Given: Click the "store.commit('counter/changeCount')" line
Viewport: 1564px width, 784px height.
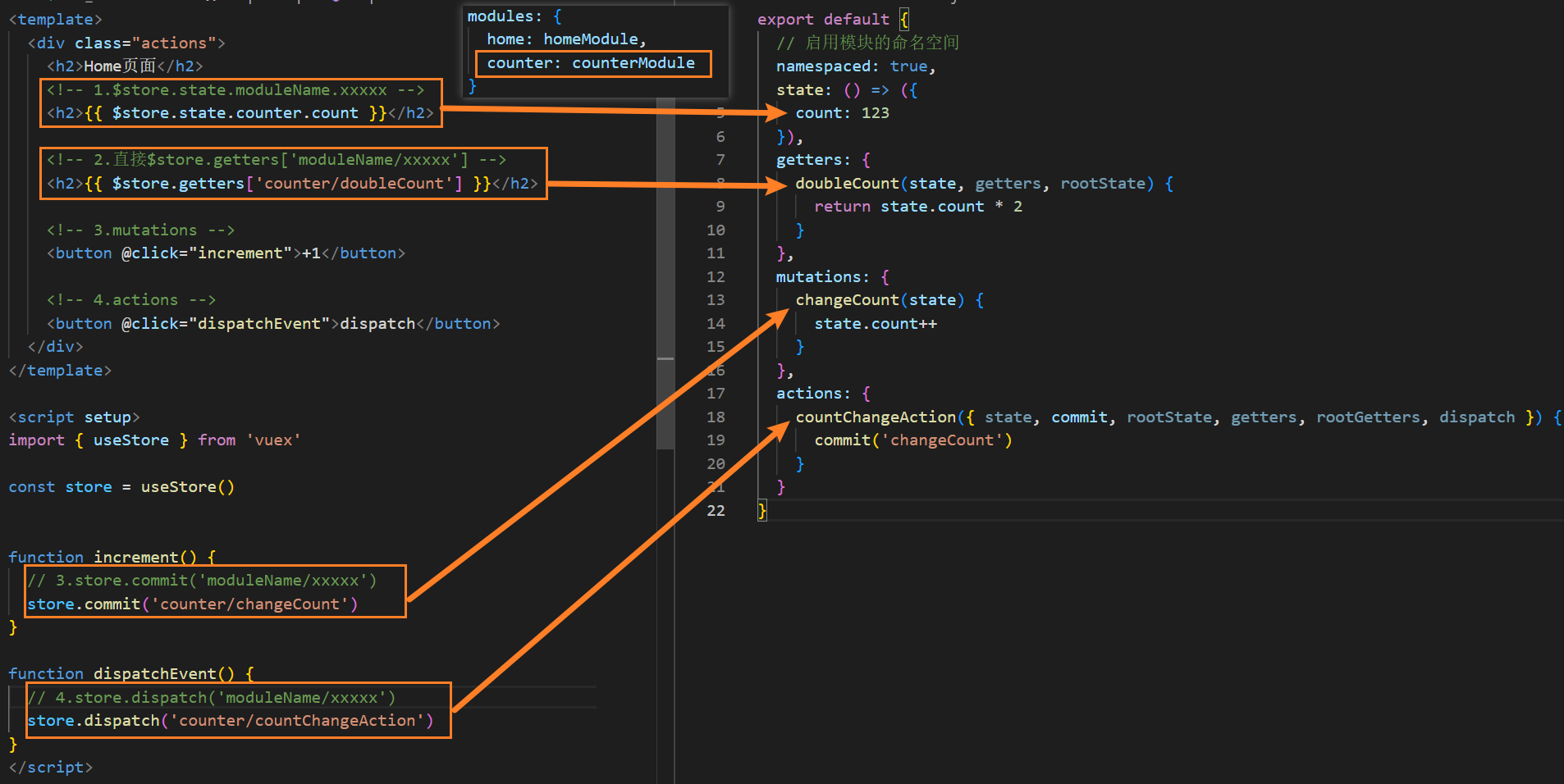Looking at the screenshot, I should (193, 604).
